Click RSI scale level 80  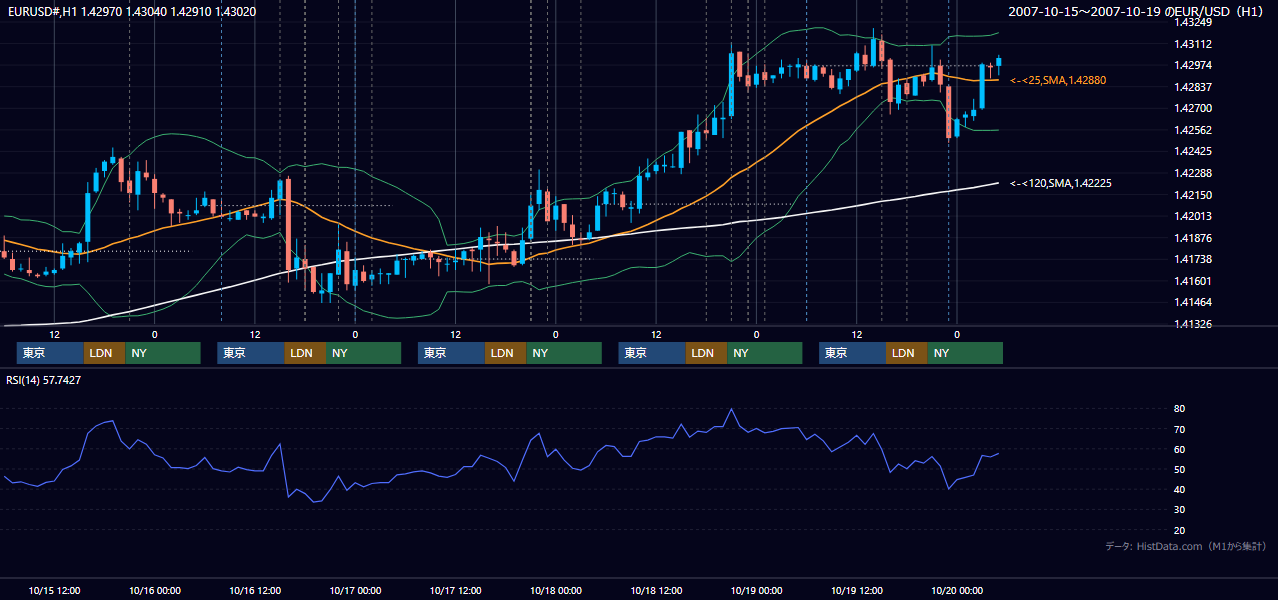click(1180, 409)
